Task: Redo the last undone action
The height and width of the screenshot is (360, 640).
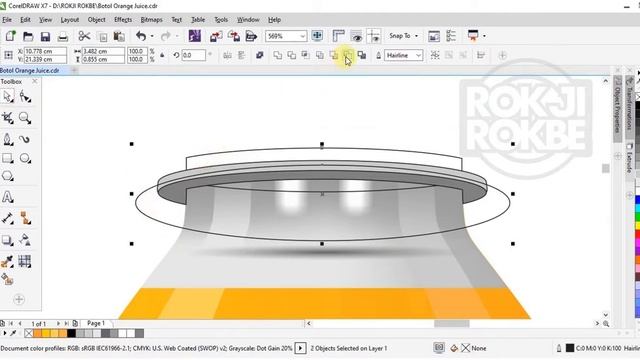Action: pyautogui.click(x=165, y=36)
